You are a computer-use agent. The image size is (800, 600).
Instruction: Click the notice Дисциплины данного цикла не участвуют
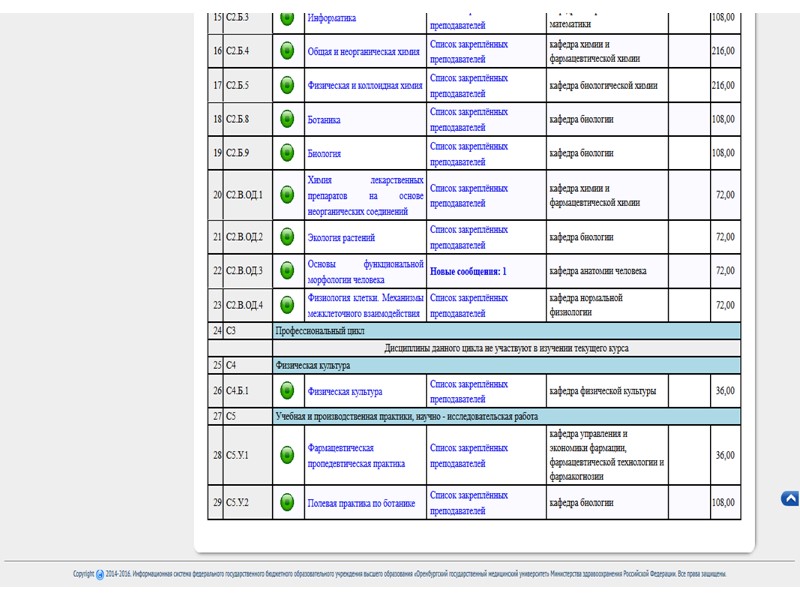click(506, 348)
